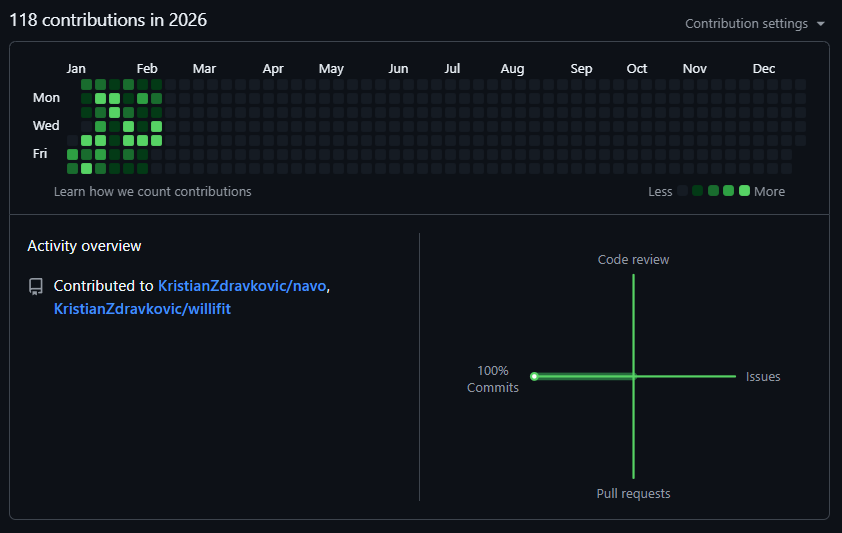Open the KristianZdravkovic/navo repository link
The image size is (842, 533).
click(242, 286)
